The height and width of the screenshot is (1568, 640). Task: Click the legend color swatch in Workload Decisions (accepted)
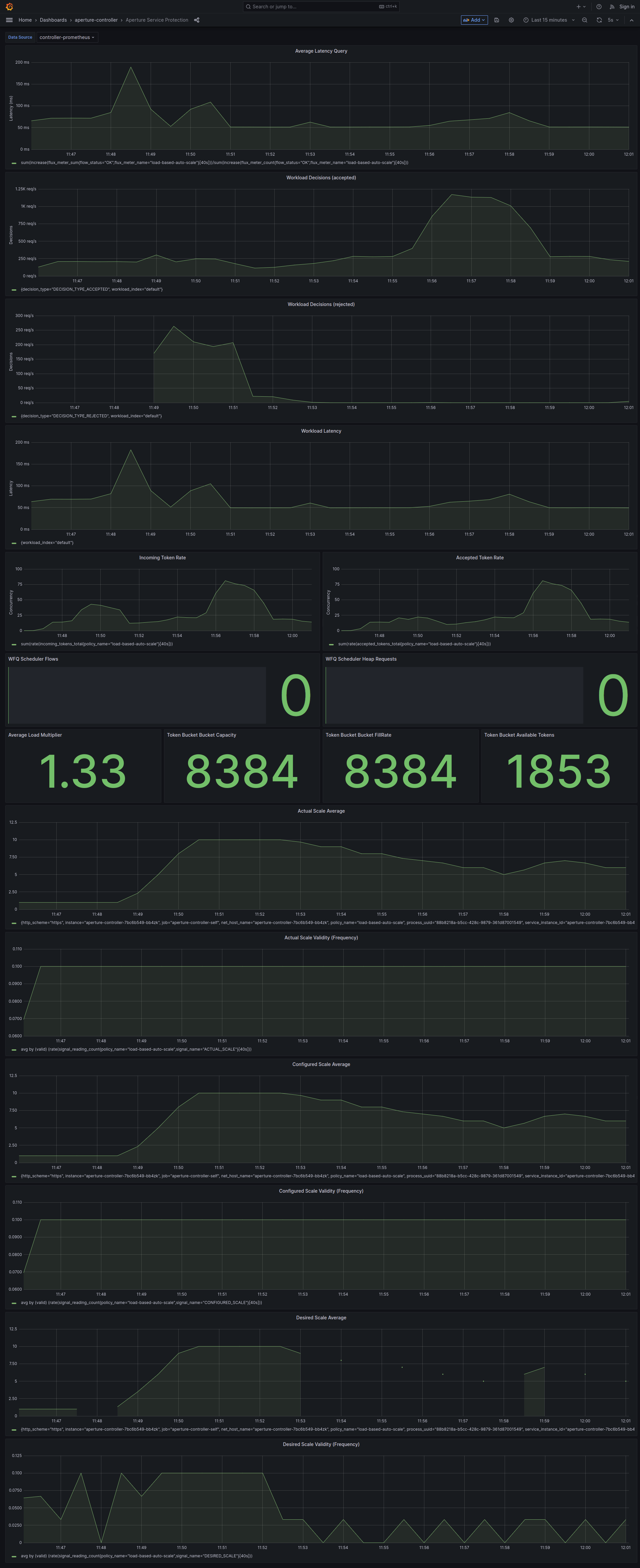[14, 290]
